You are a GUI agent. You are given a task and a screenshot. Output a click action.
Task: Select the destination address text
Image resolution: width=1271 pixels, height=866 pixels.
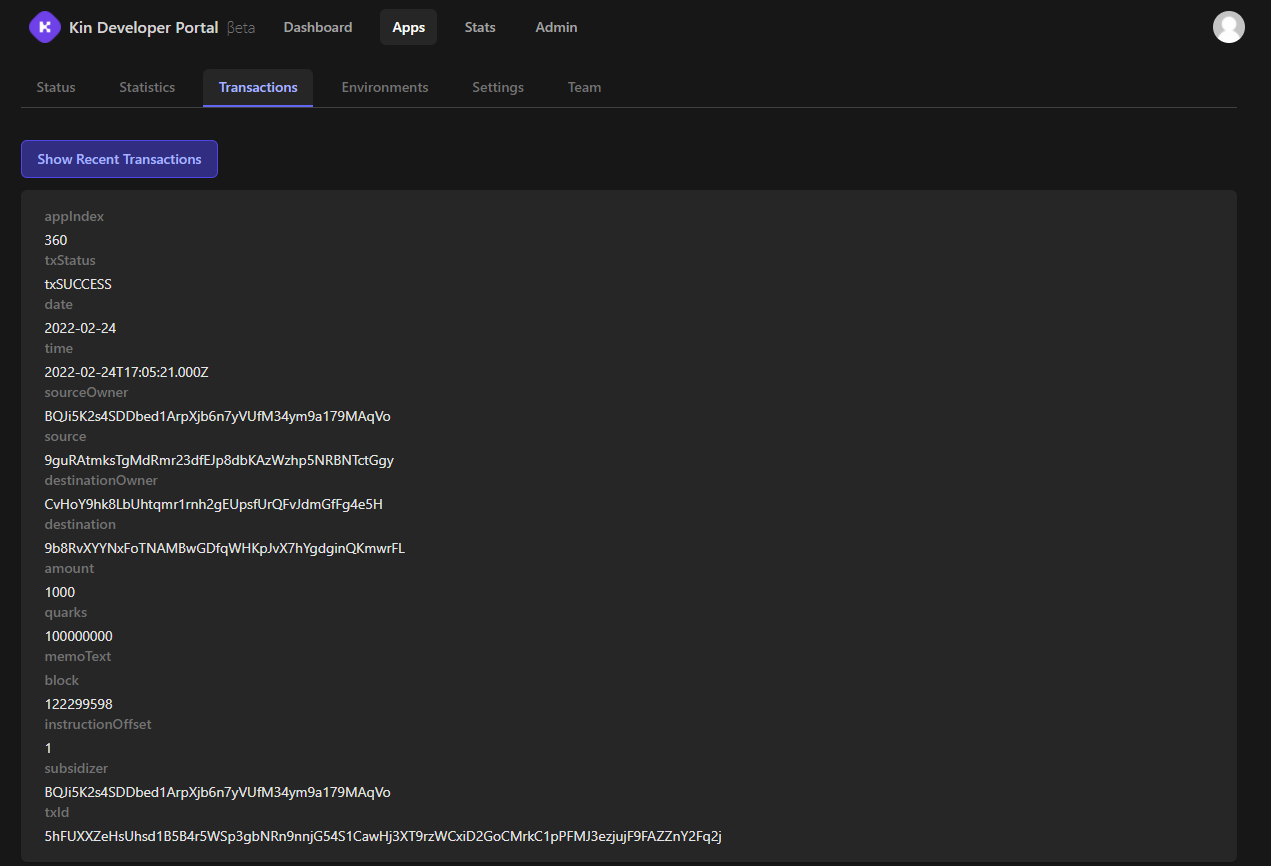coord(224,547)
